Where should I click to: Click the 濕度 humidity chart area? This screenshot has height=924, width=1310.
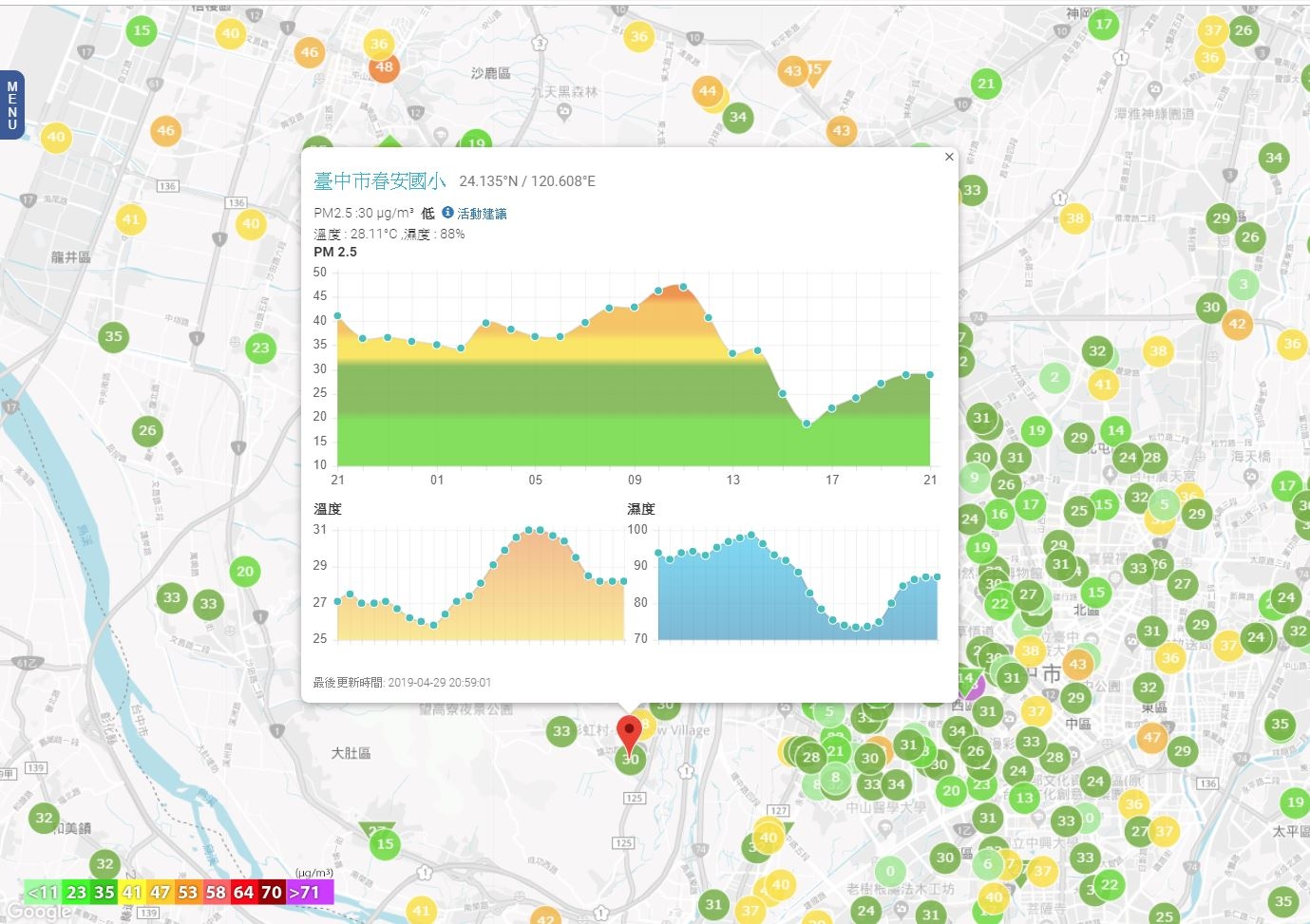tap(797, 585)
